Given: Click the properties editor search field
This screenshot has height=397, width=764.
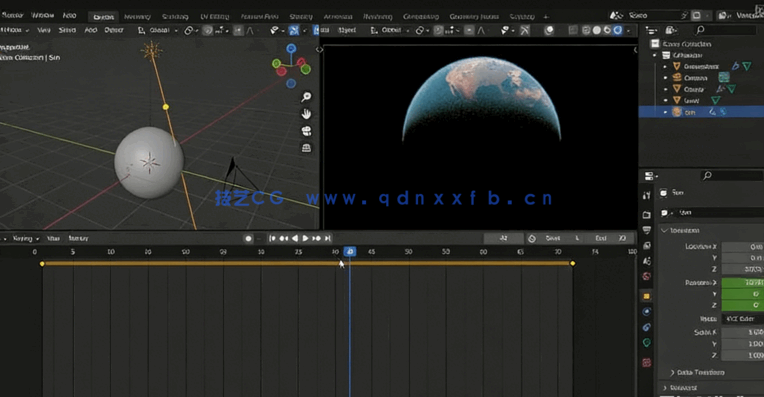Looking at the screenshot, I should click(731, 175).
